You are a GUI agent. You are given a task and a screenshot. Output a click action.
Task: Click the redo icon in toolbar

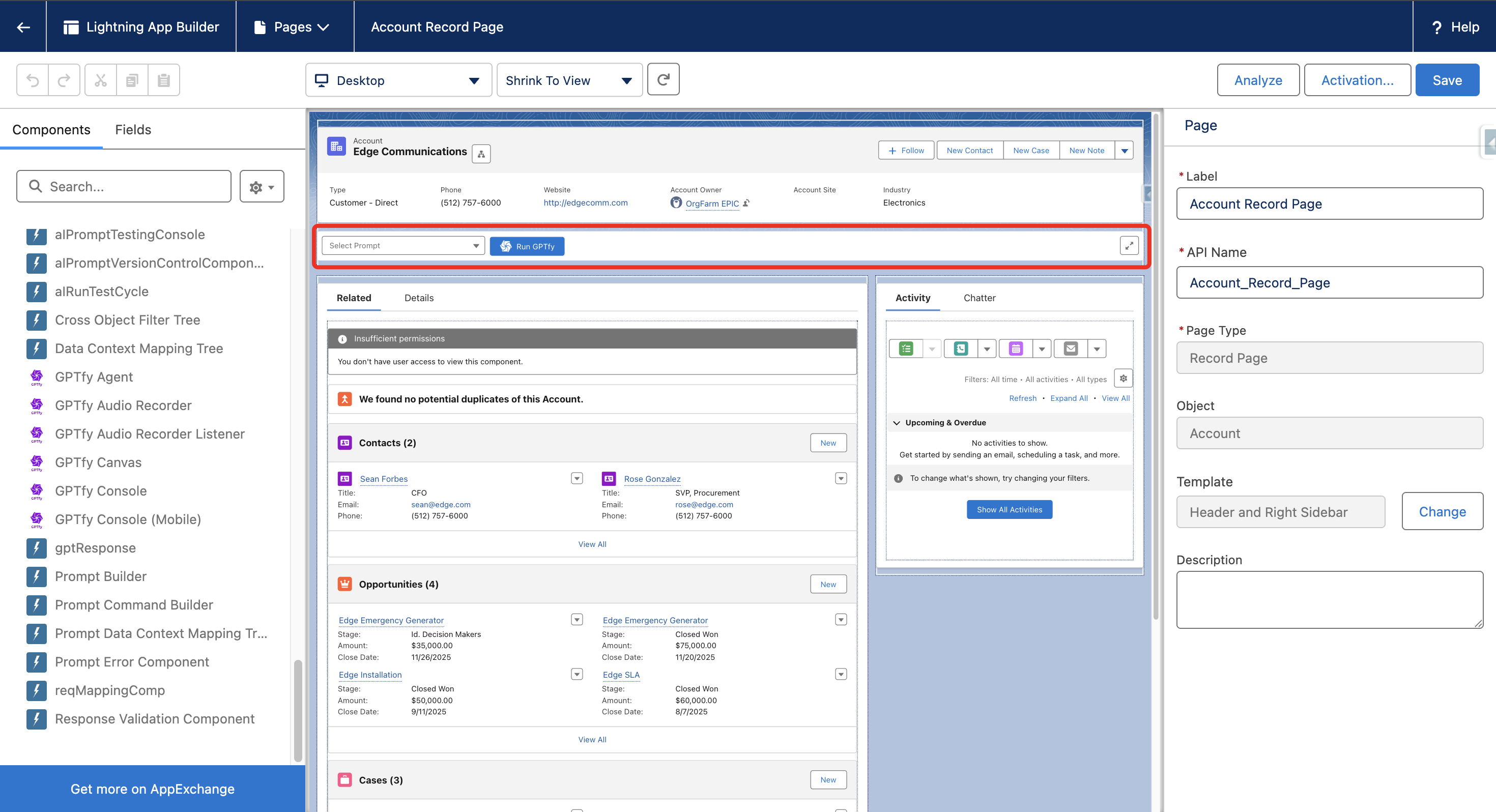click(x=64, y=80)
